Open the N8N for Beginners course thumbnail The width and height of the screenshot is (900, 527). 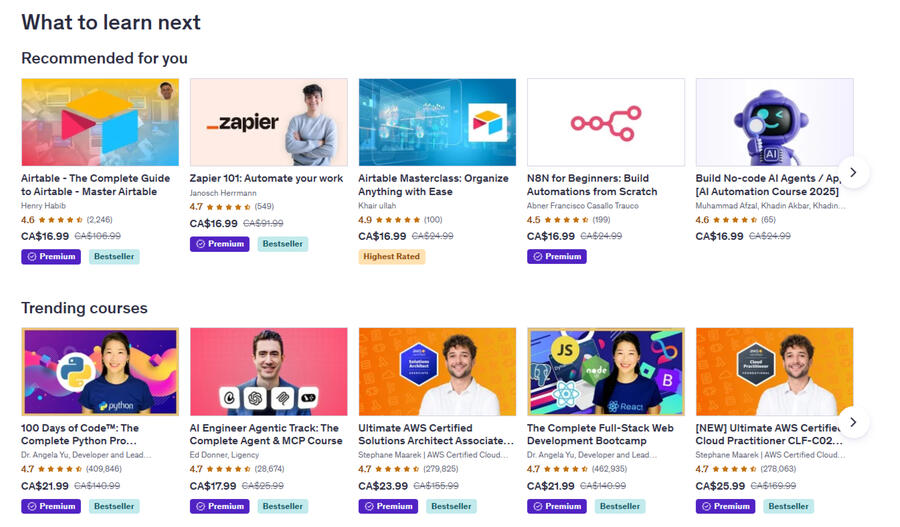[x=605, y=122]
